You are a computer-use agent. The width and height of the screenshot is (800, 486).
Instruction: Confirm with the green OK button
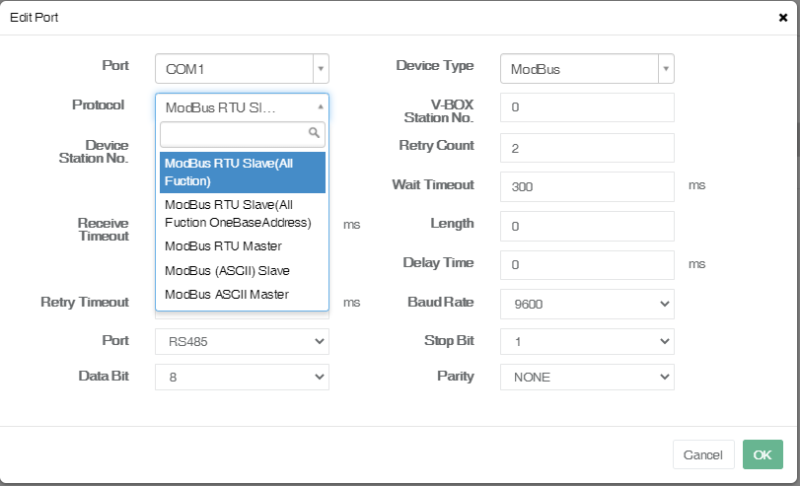[x=762, y=455]
